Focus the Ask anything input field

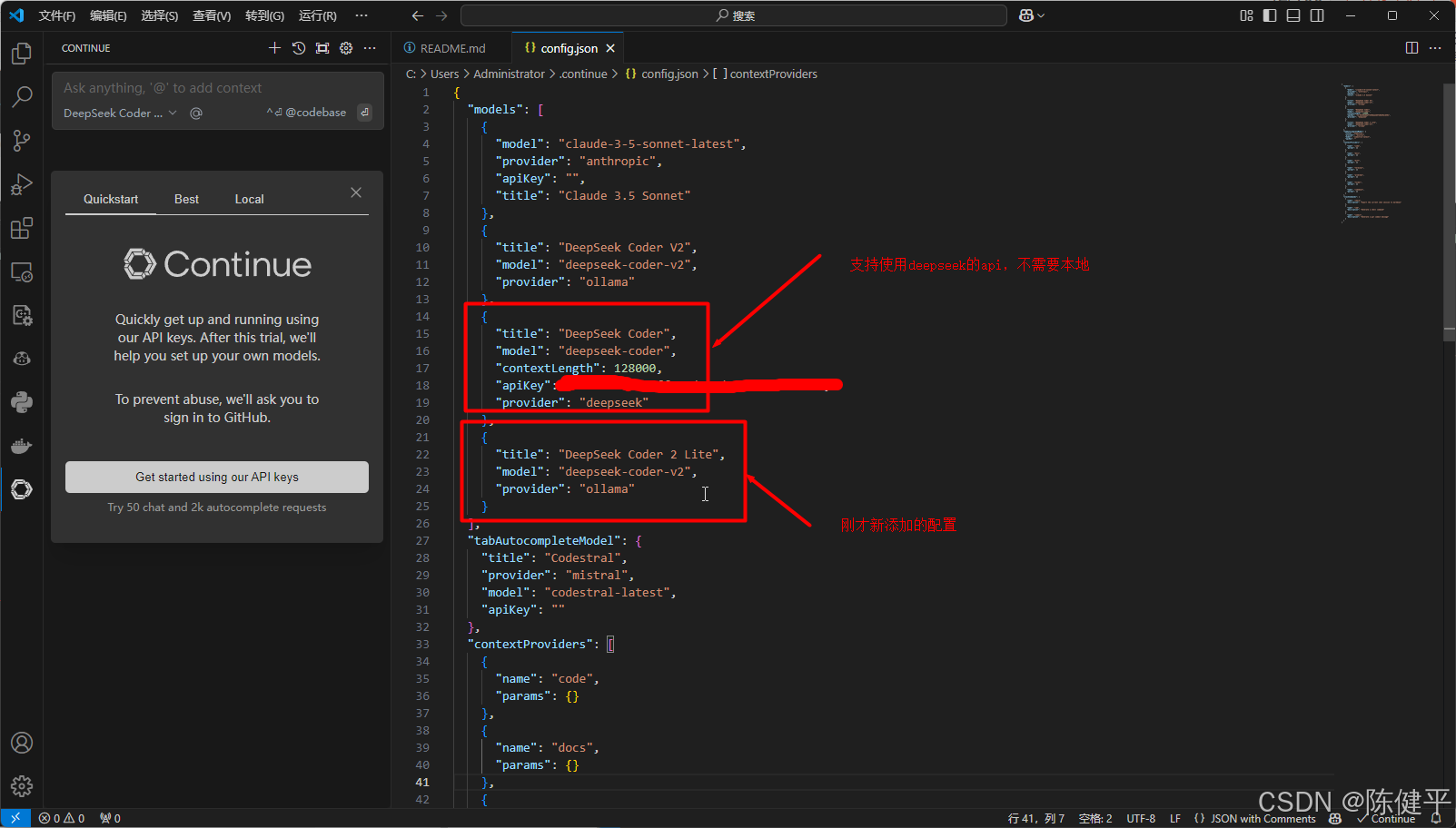click(217, 88)
